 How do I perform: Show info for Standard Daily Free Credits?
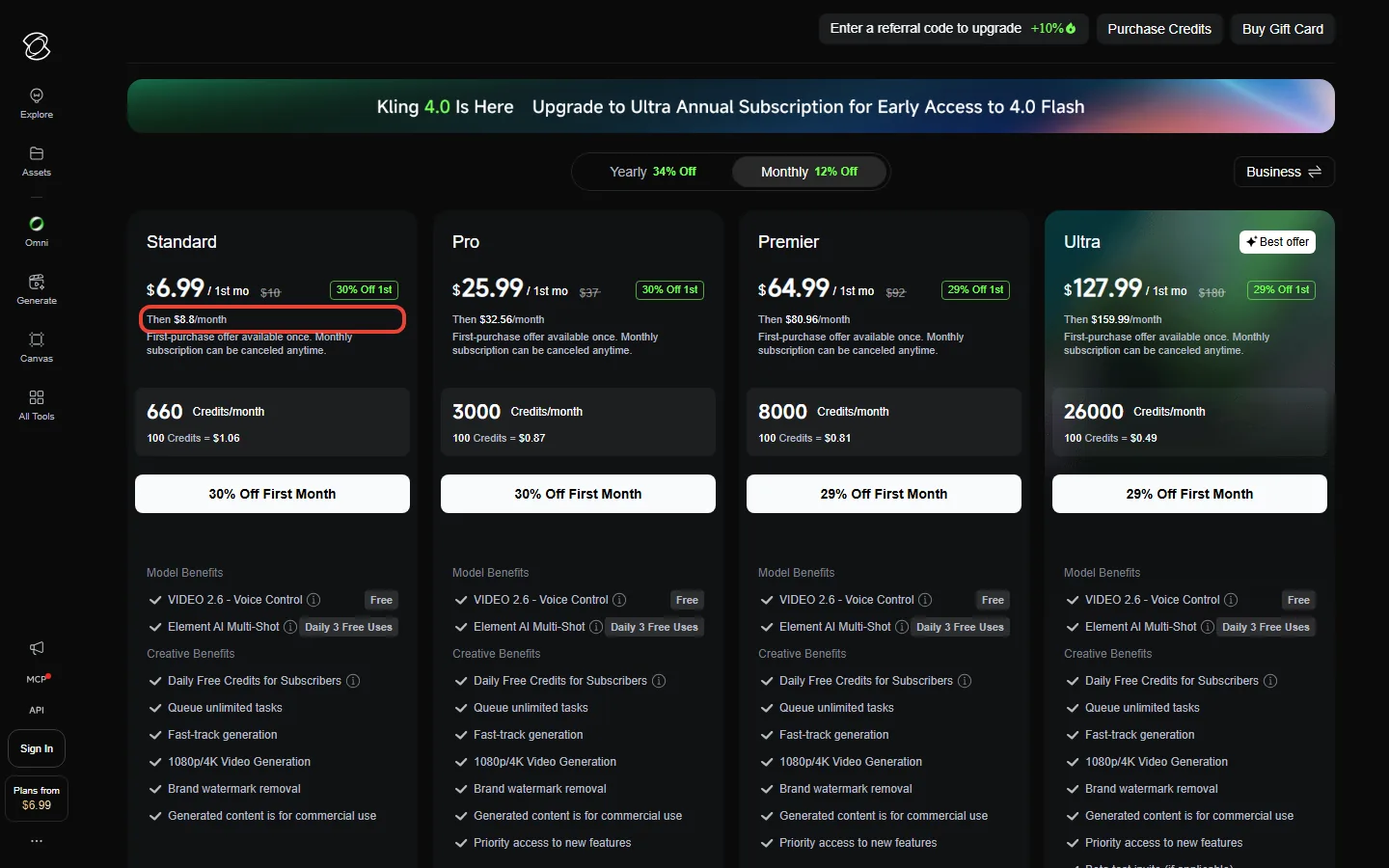click(x=353, y=681)
